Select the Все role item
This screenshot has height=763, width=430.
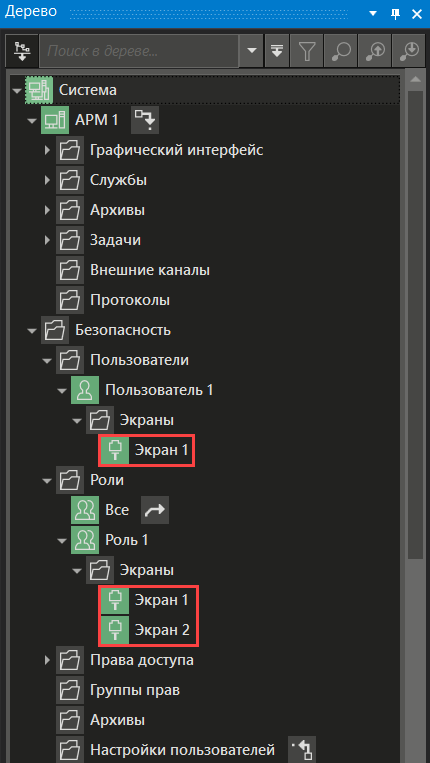[117, 510]
